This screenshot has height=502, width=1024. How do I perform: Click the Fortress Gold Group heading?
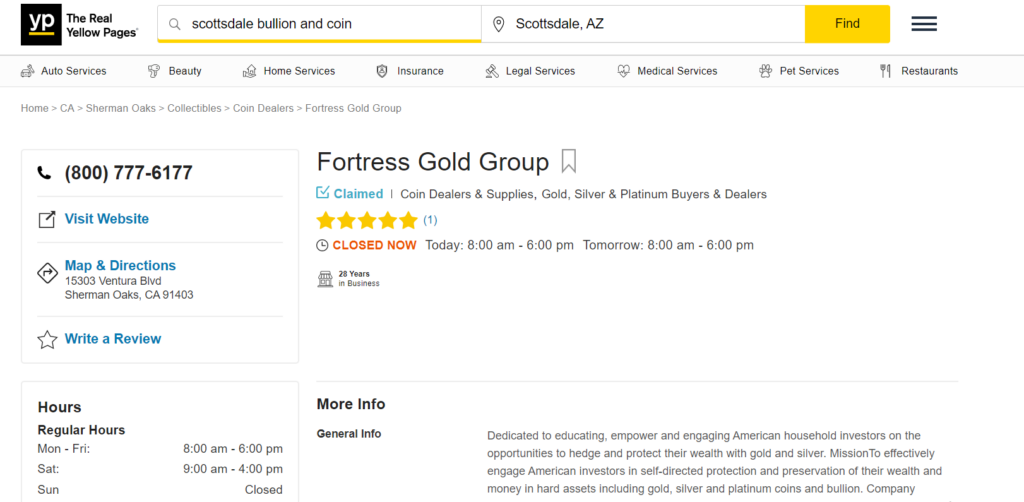point(433,162)
